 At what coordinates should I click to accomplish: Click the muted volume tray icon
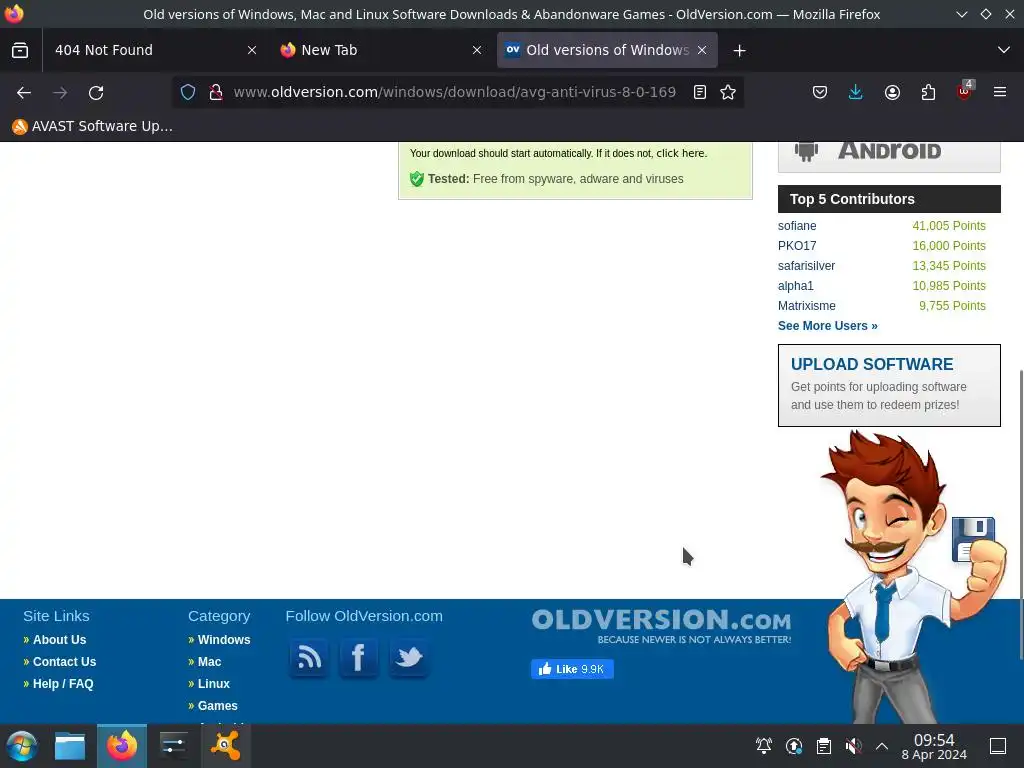tap(853, 746)
